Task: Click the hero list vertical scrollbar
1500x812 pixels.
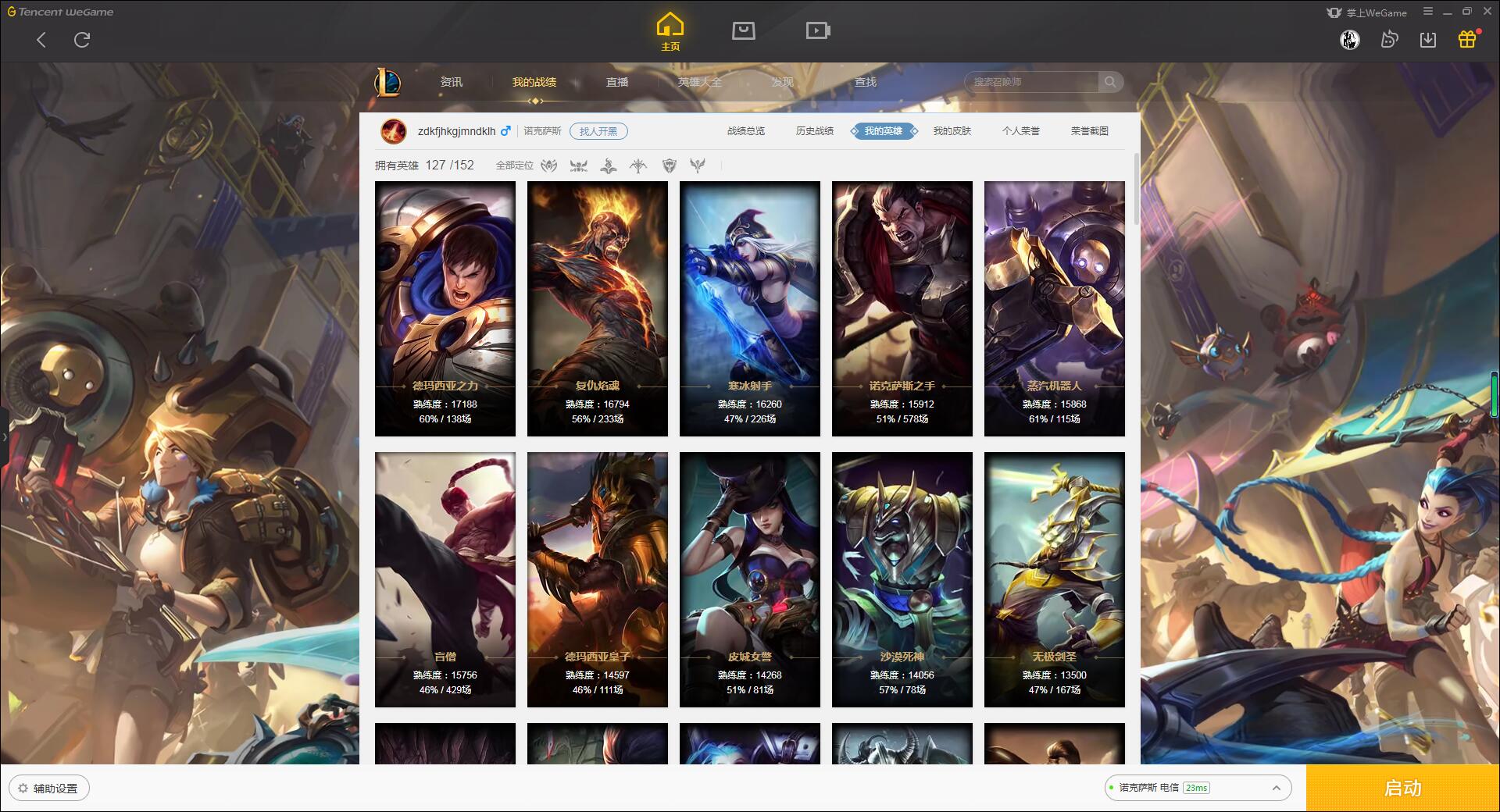Action: (1136, 189)
